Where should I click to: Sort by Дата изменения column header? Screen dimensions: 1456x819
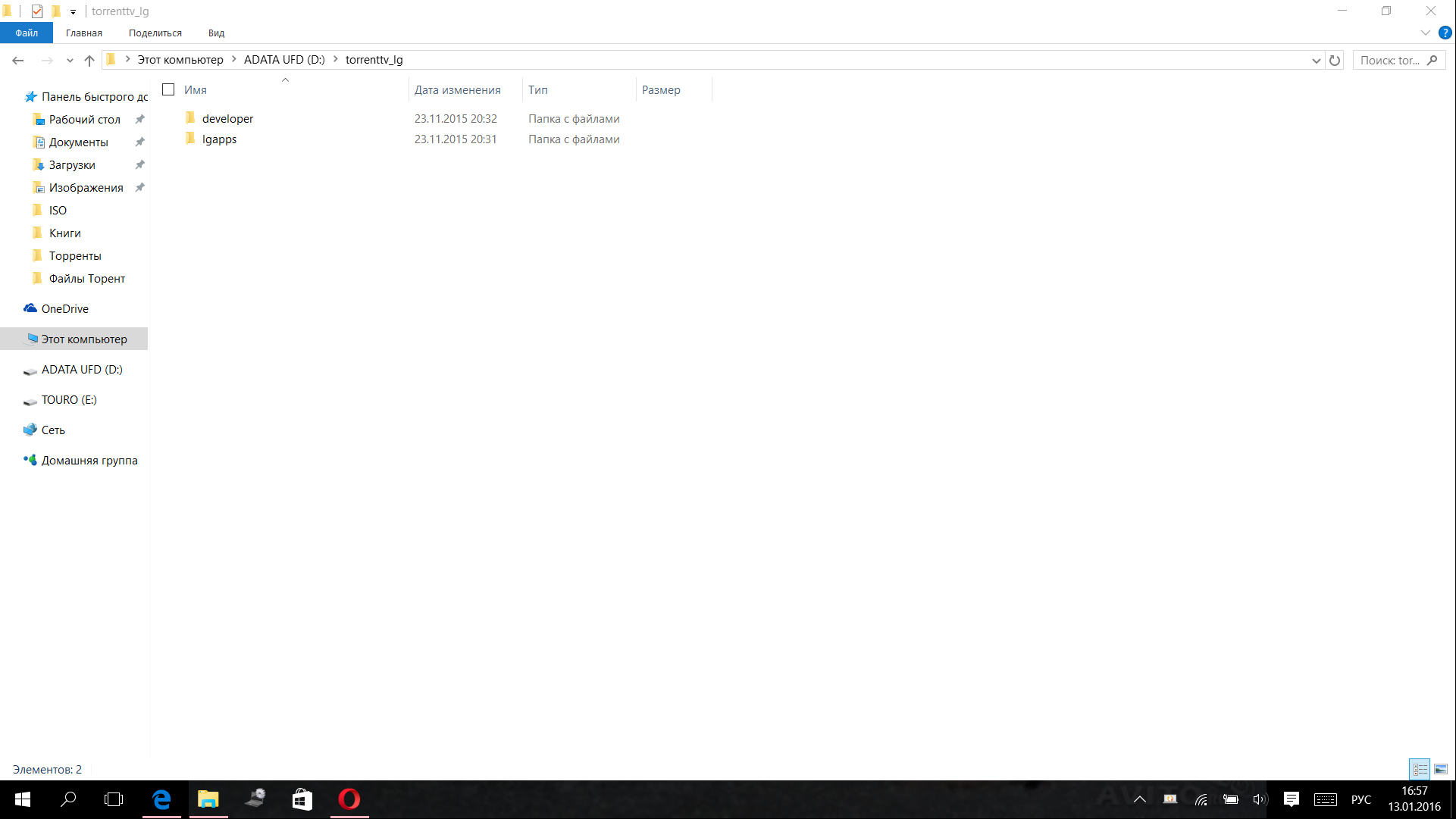click(457, 89)
